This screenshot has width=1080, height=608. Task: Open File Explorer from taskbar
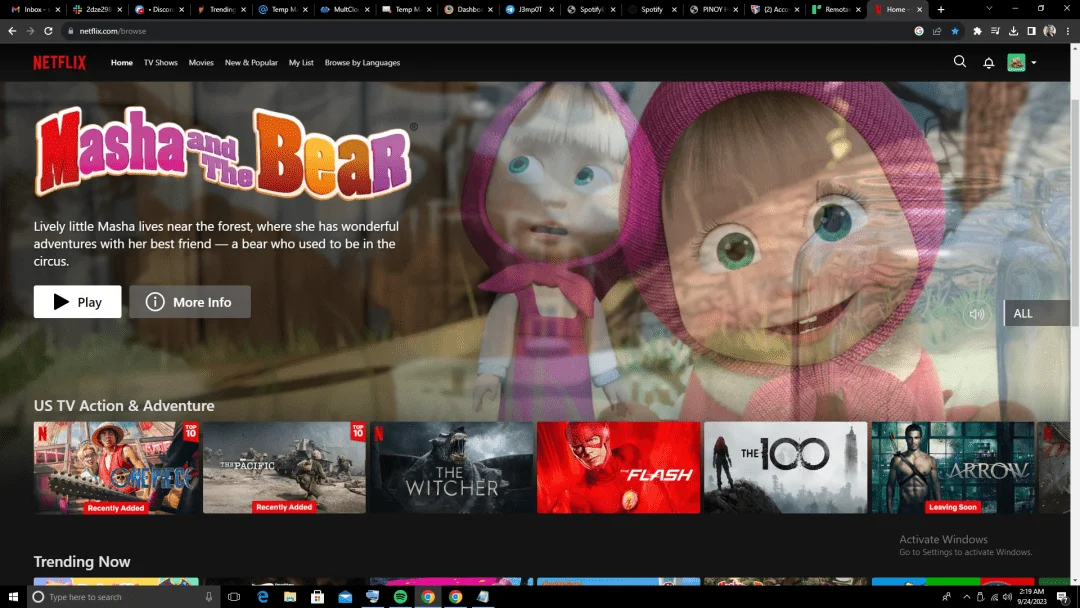(x=290, y=597)
